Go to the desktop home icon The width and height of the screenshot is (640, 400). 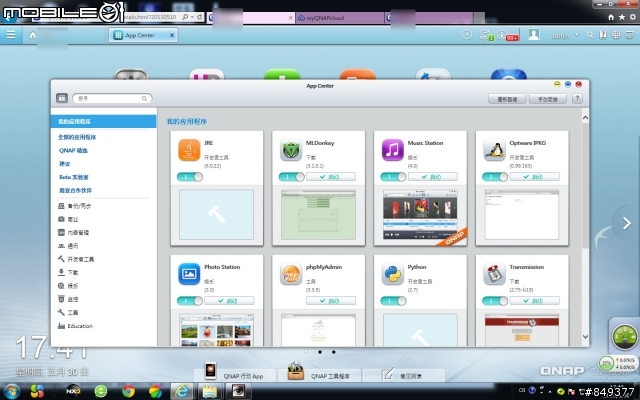point(33,35)
